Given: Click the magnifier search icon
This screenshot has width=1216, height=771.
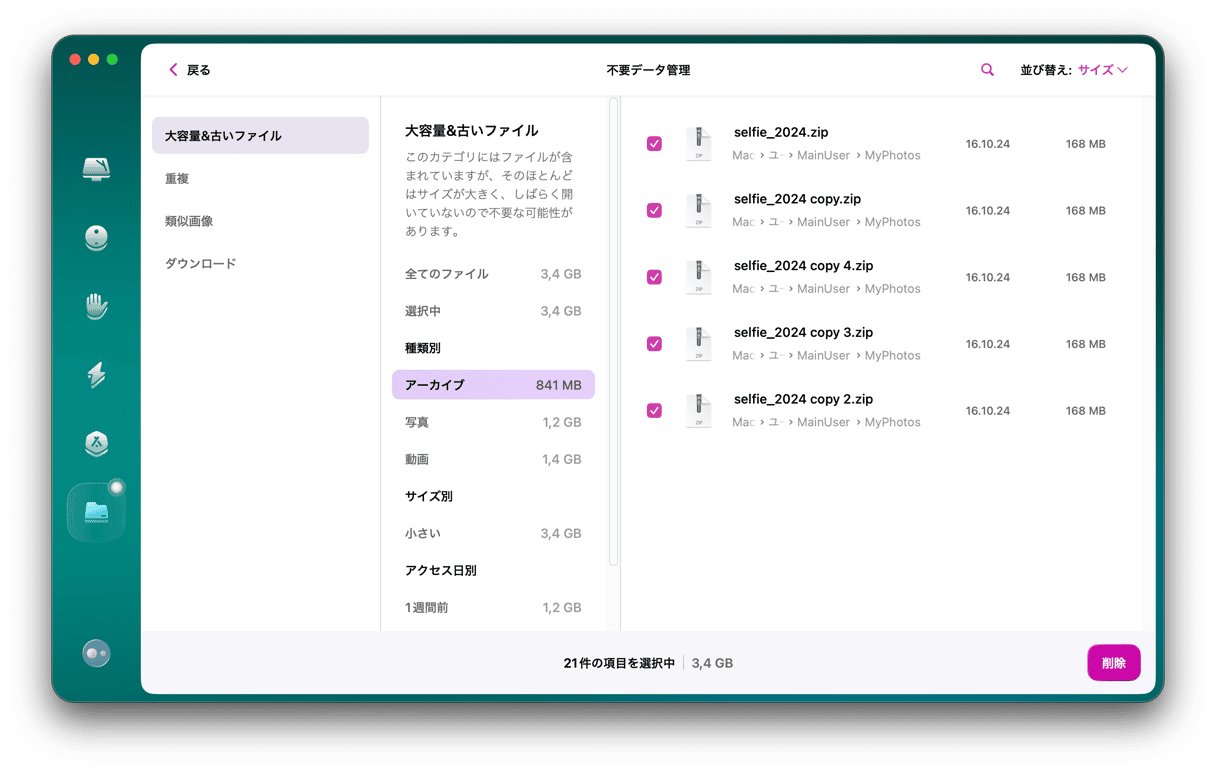Looking at the screenshot, I should coord(987,70).
